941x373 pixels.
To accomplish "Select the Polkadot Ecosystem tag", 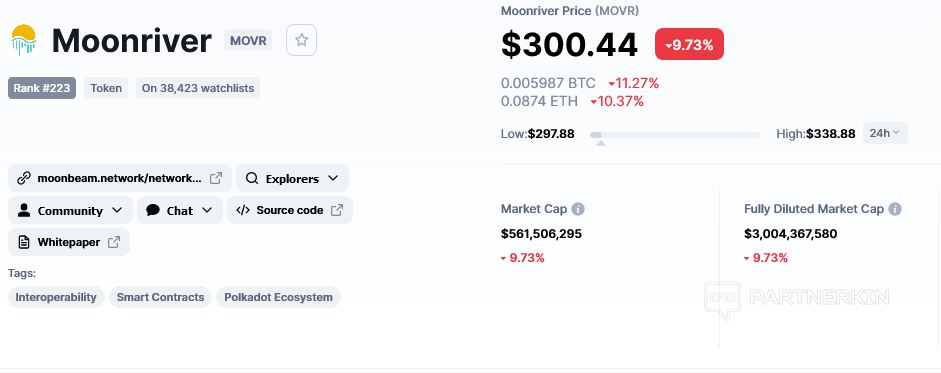I will 278,297.
